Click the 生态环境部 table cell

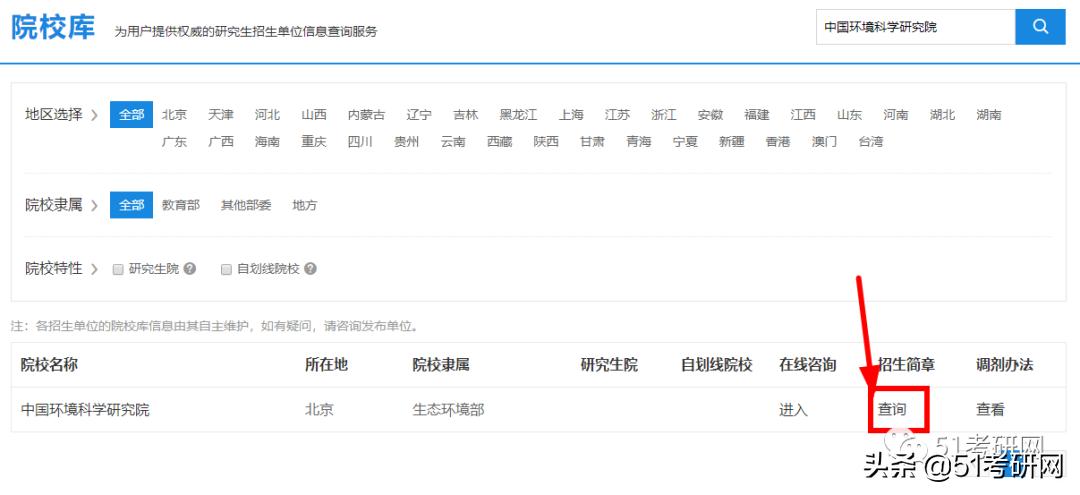448,410
